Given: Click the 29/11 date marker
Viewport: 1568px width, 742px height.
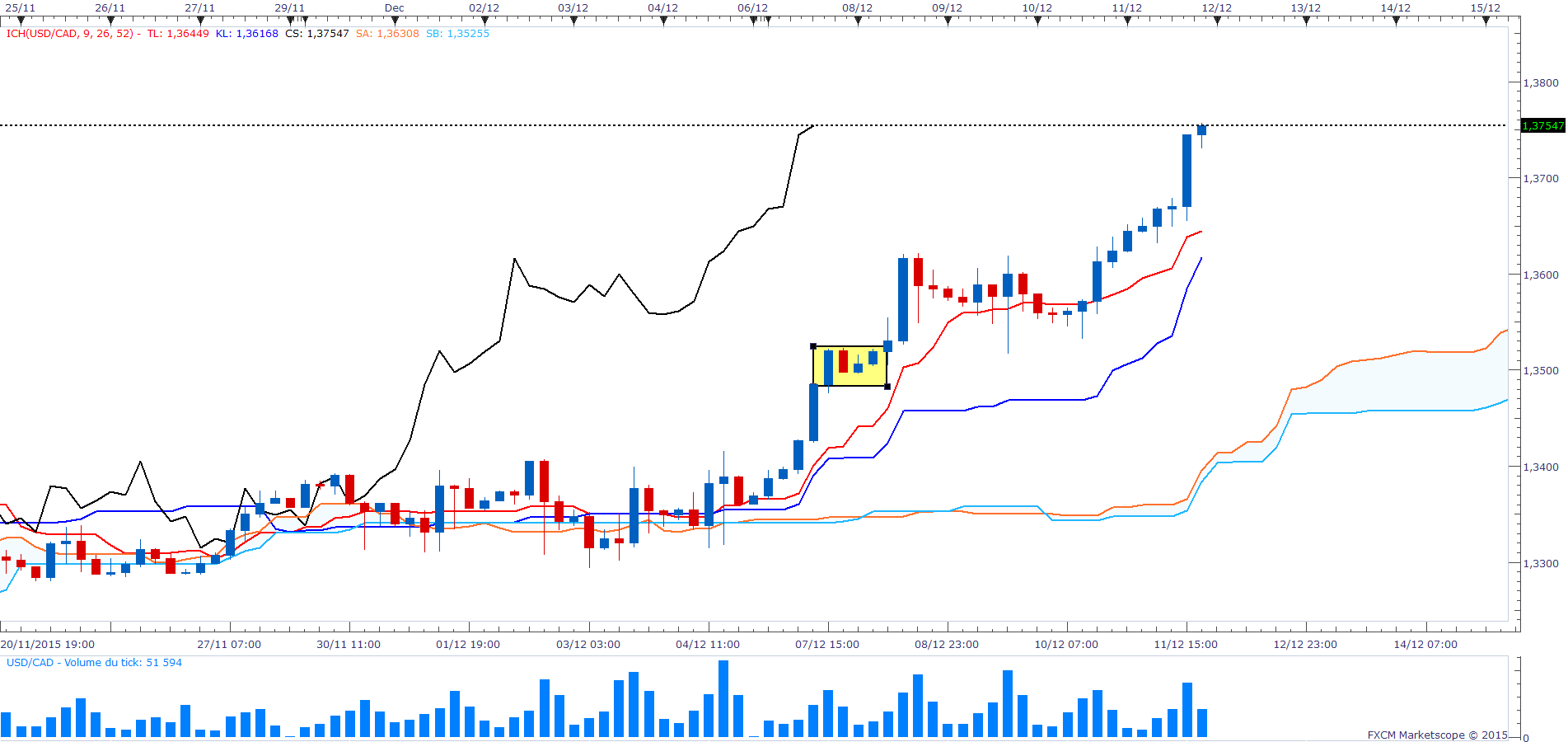Looking at the screenshot, I should coord(289,8).
